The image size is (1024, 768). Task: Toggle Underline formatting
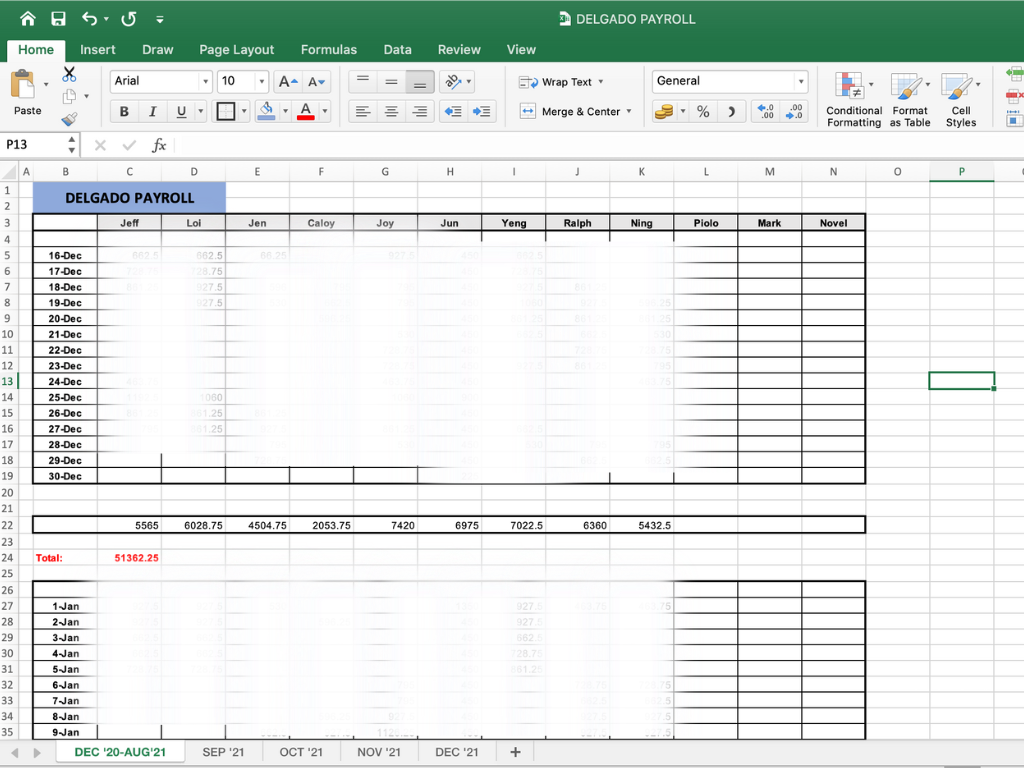(x=182, y=112)
